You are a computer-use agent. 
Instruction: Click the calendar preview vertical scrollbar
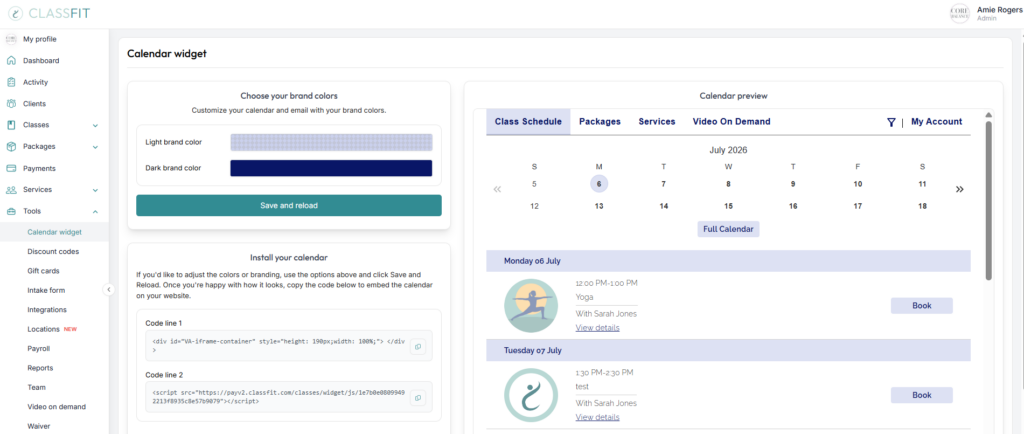click(989, 200)
